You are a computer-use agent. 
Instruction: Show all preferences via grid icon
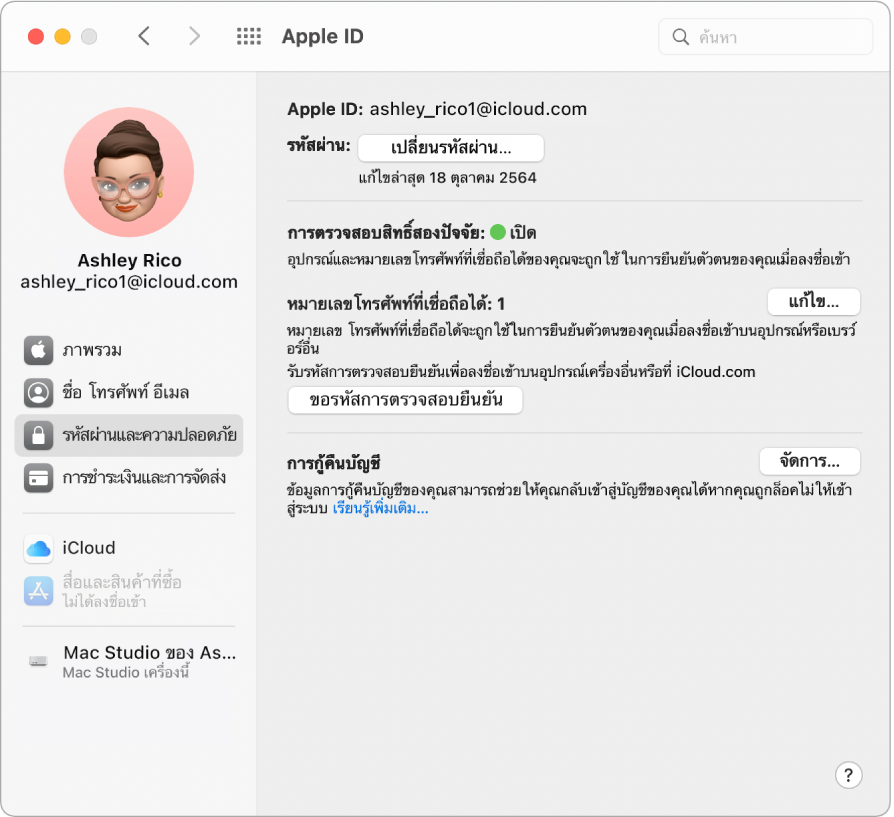(249, 36)
